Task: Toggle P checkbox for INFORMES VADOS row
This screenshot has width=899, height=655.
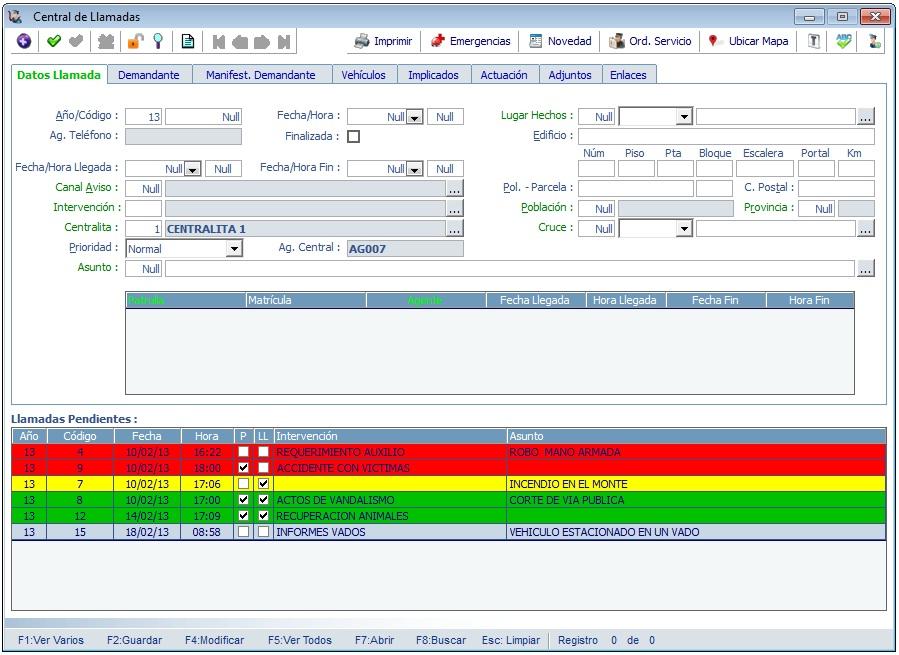Action: pos(244,532)
